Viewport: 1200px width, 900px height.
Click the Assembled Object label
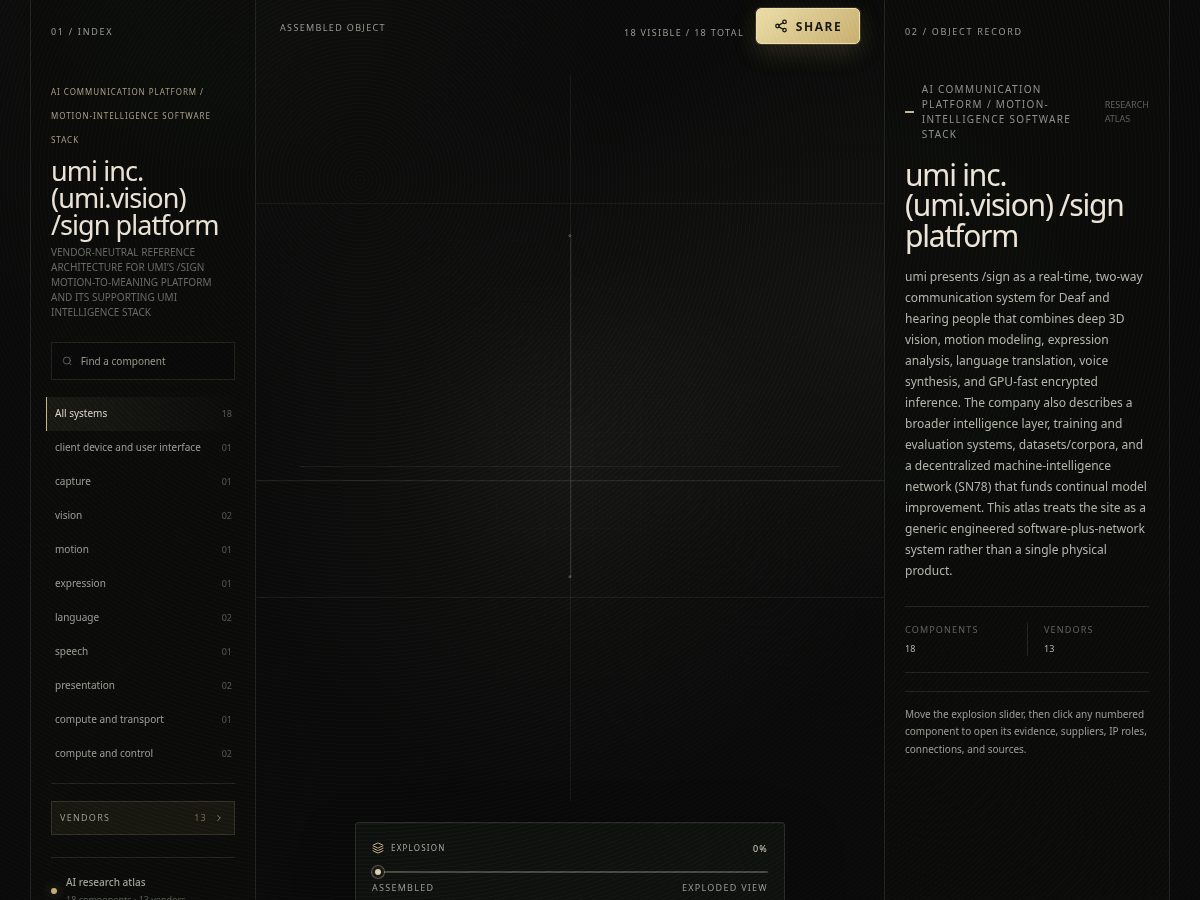(332, 28)
